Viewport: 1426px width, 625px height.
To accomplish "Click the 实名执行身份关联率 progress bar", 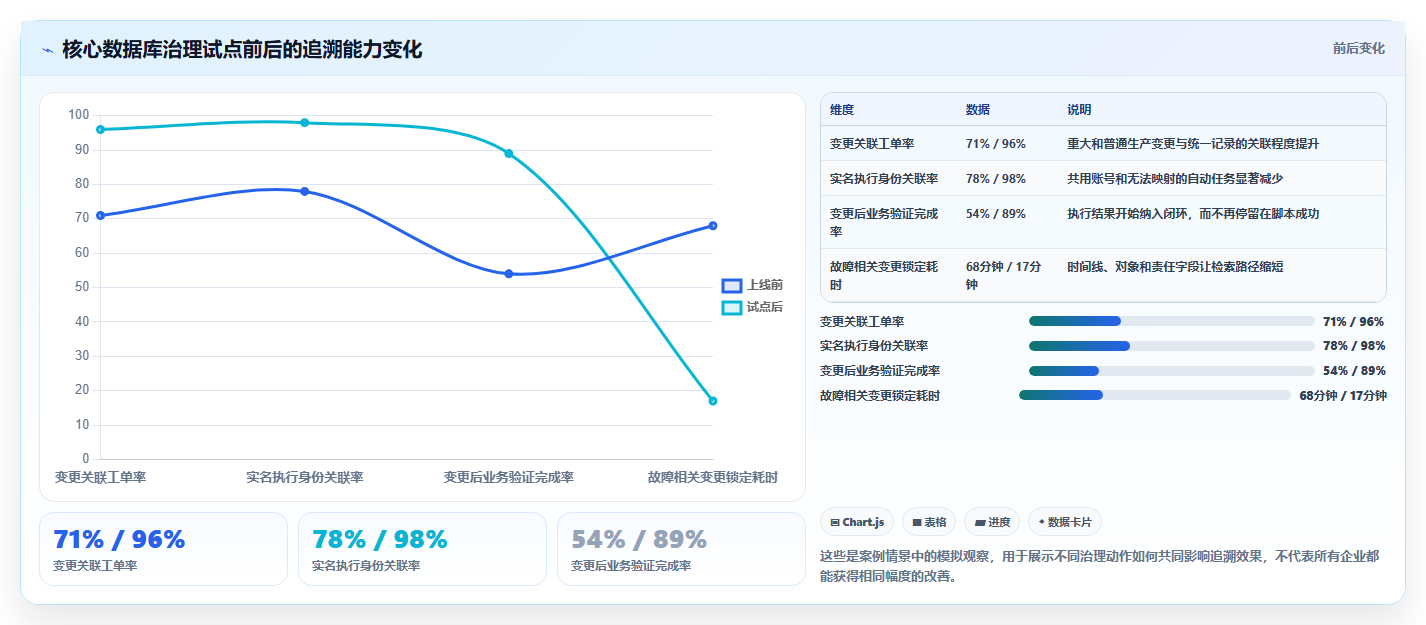I will point(1171,346).
